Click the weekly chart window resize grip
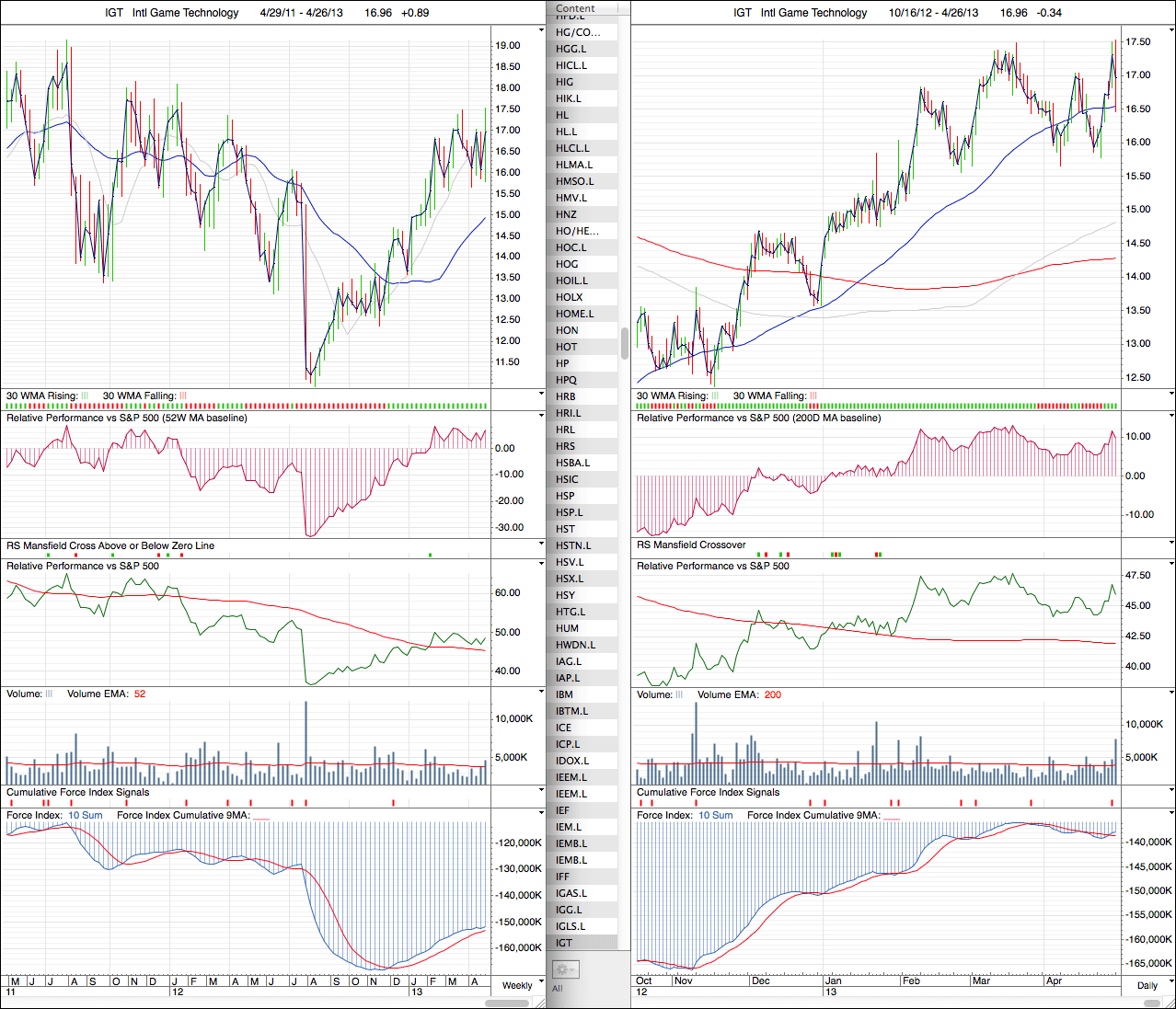1176x1009 pixels. tap(539, 1002)
